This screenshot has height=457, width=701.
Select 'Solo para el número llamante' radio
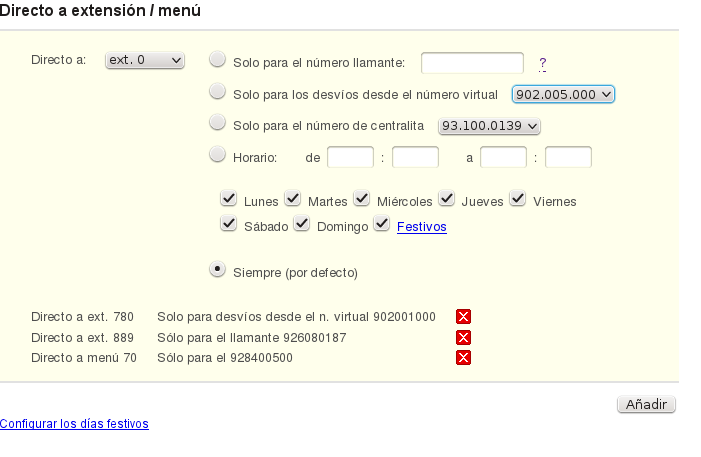(217, 60)
